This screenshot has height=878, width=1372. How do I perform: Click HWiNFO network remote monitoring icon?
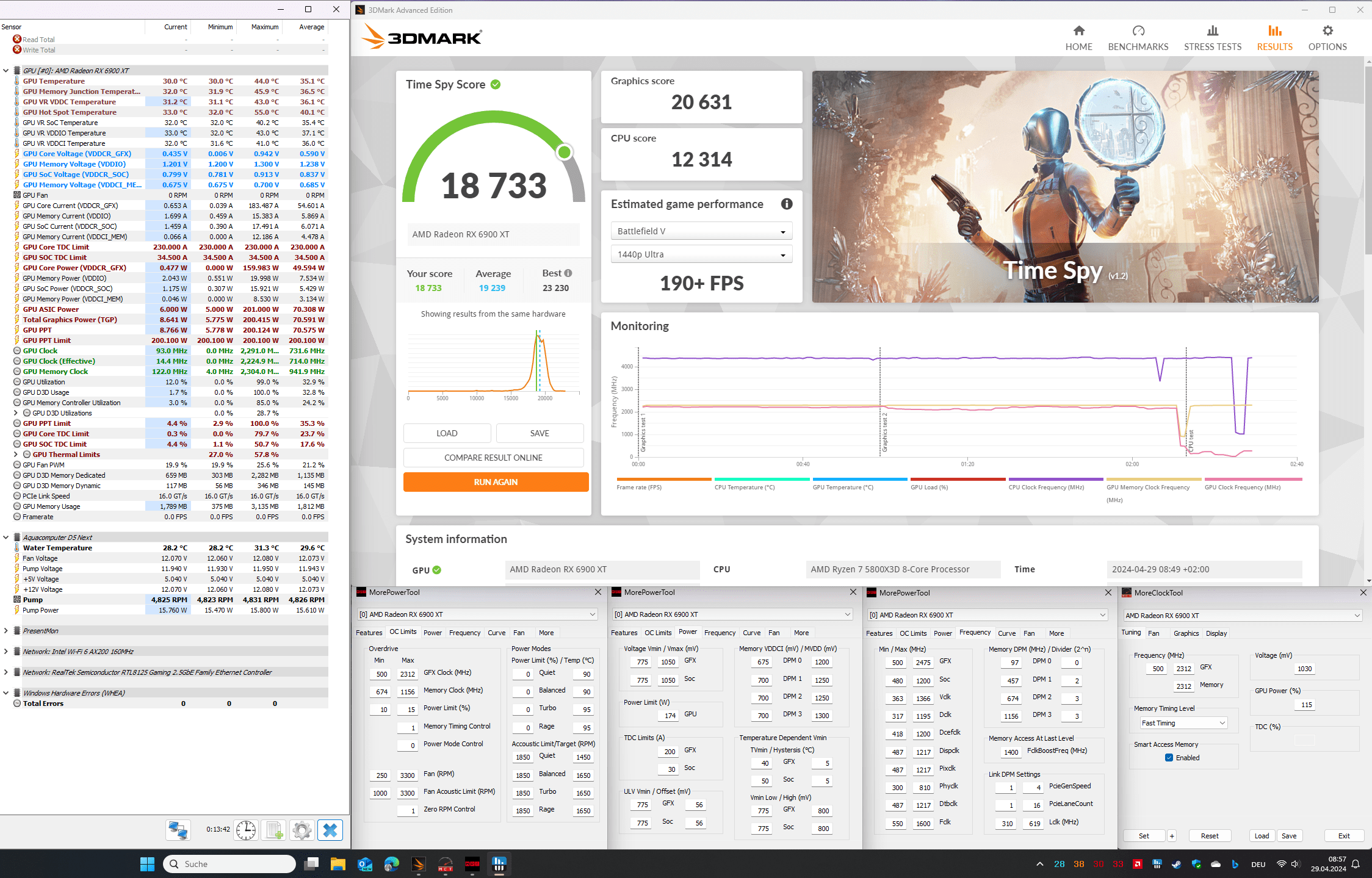pos(178,830)
